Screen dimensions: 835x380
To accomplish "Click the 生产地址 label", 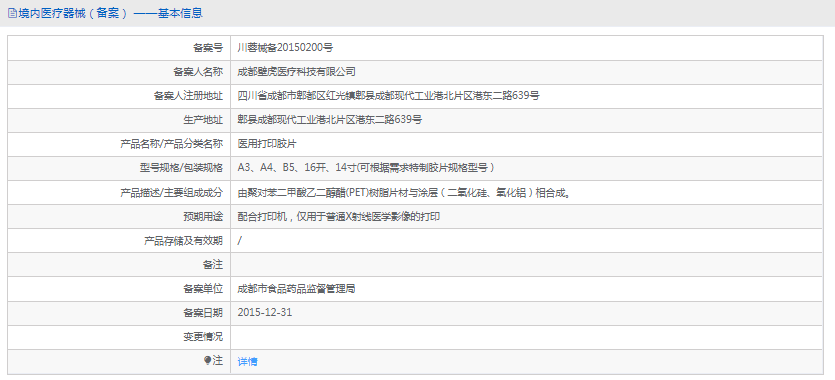I will (x=203, y=120).
